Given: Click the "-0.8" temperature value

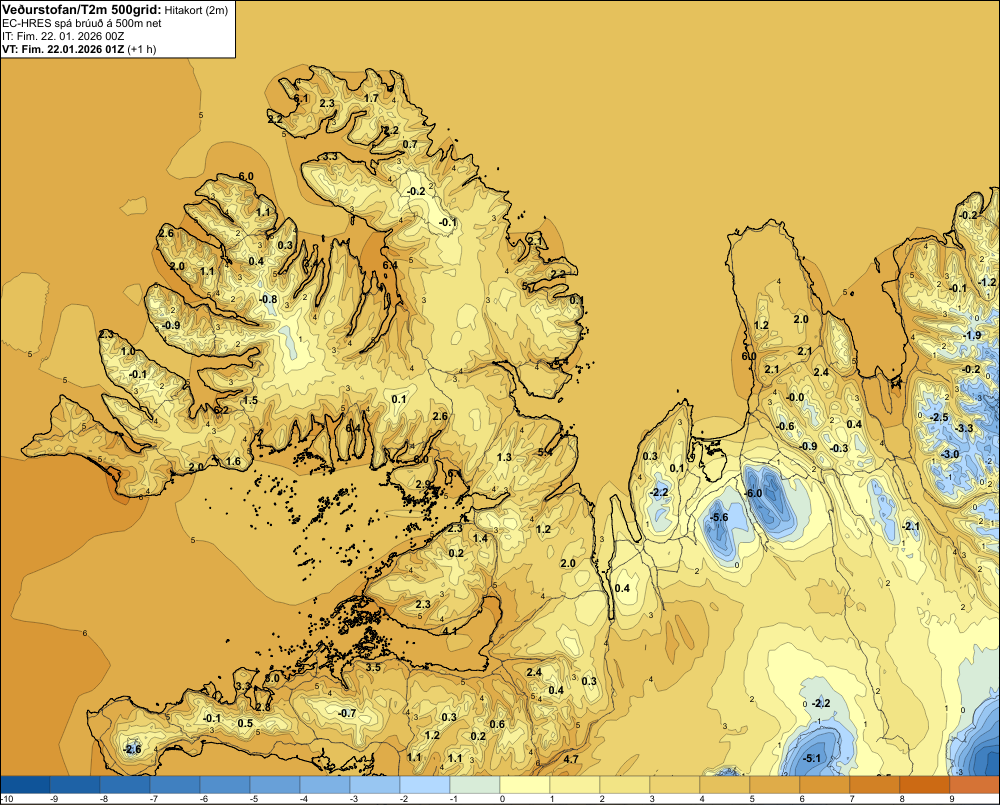Looking at the screenshot, I should (268, 299).
